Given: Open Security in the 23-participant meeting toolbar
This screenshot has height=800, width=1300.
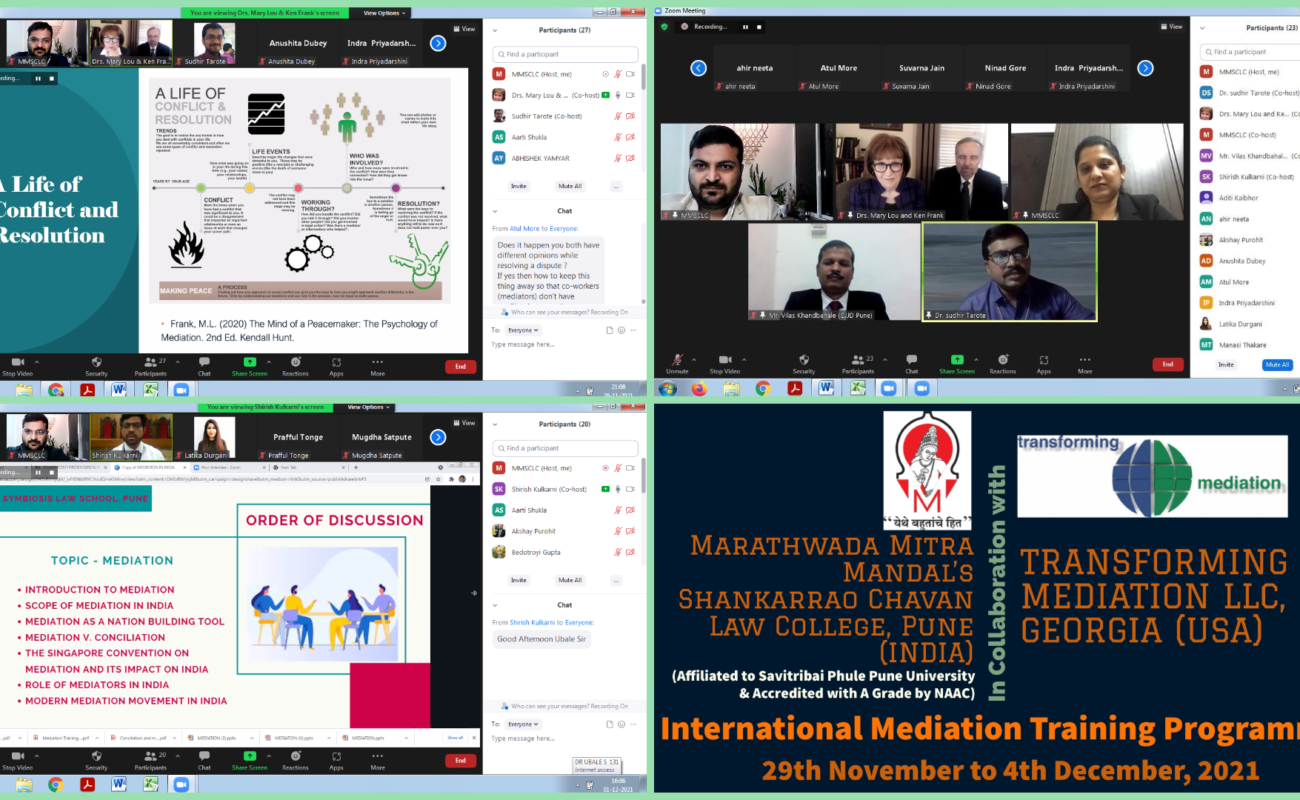Looking at the screenshot, I should tap(803, 362).
